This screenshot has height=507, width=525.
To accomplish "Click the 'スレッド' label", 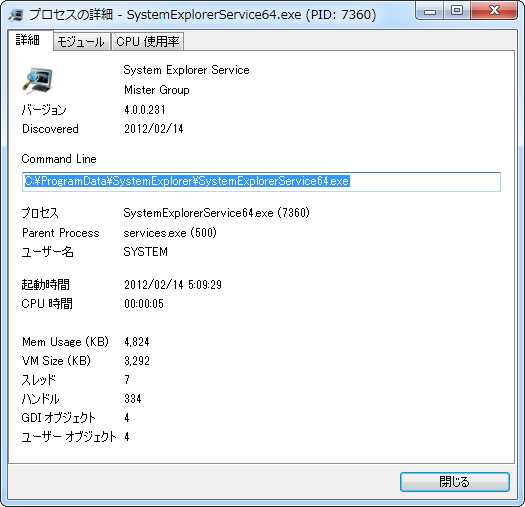I will click(x=39, y=379).
